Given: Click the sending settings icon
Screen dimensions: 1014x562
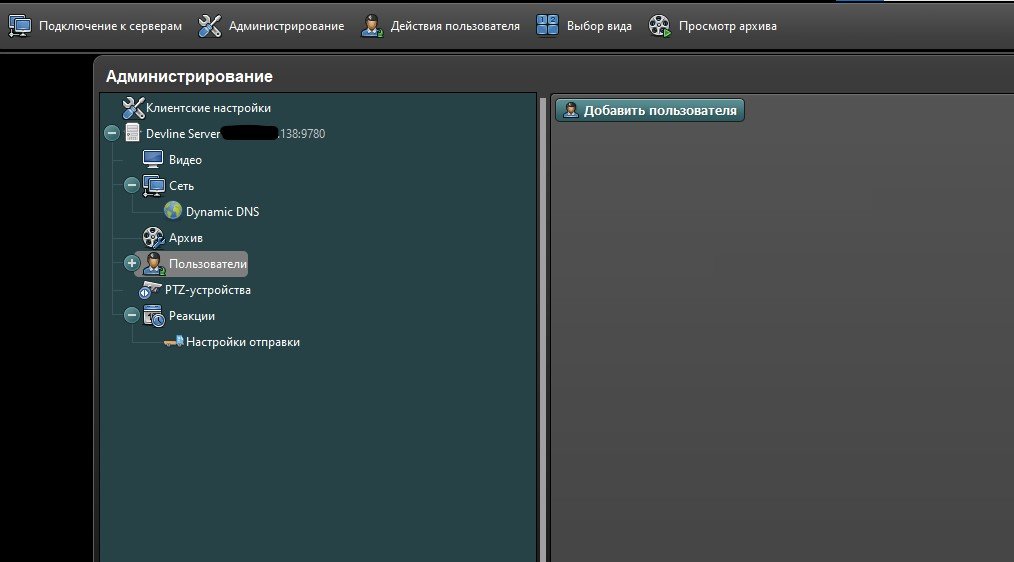Looking at the screenshot, I should tap(173, 342).
